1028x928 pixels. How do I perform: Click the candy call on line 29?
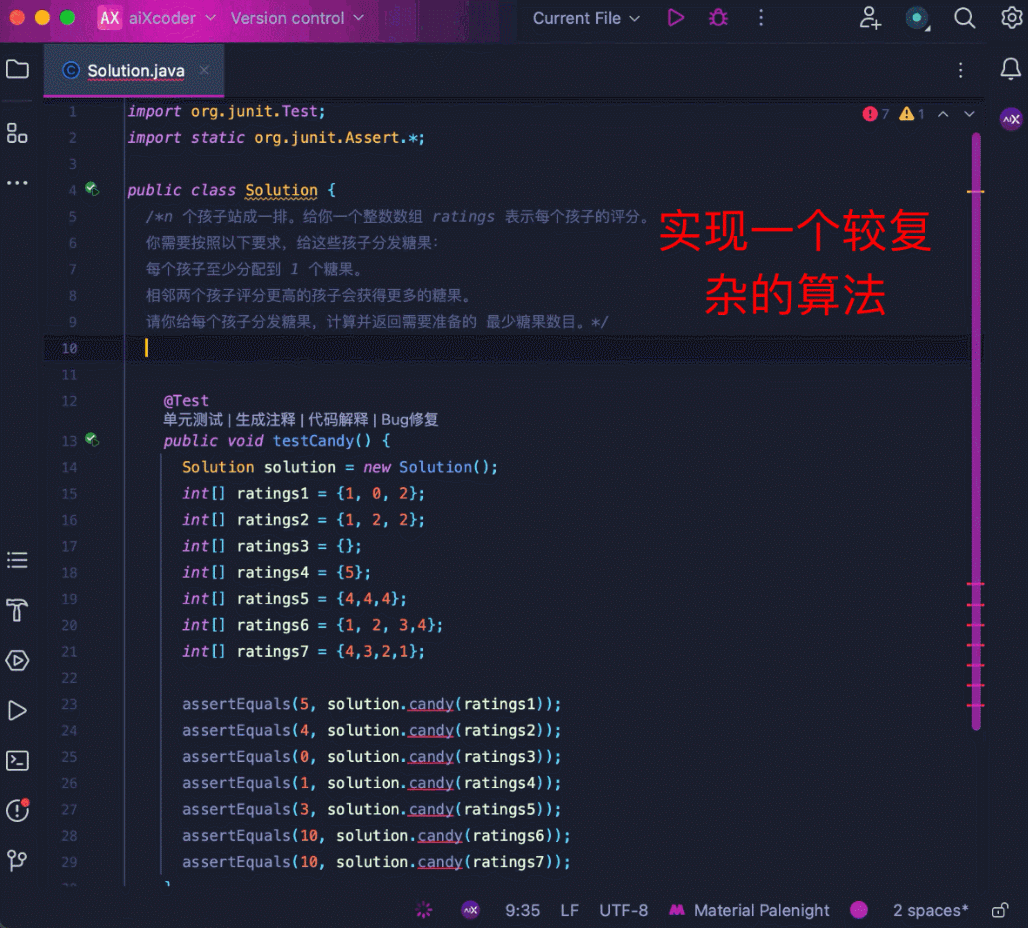(440, 862)
